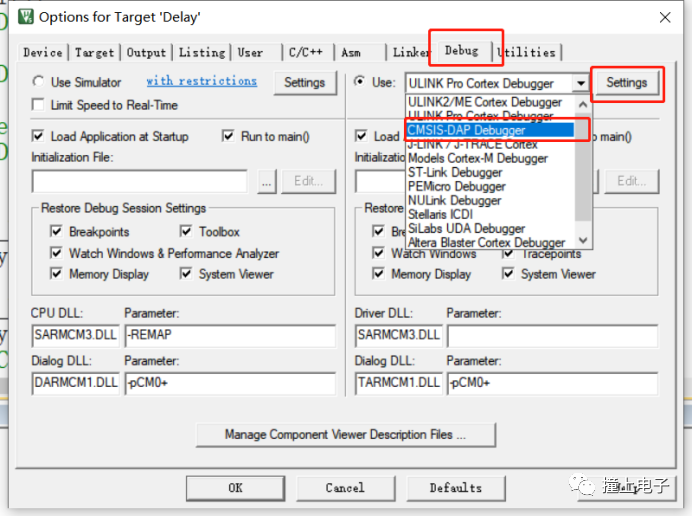Click CPU DLL parameter -REMAP field
Screen dimensions: 692x516
point(230,335)
